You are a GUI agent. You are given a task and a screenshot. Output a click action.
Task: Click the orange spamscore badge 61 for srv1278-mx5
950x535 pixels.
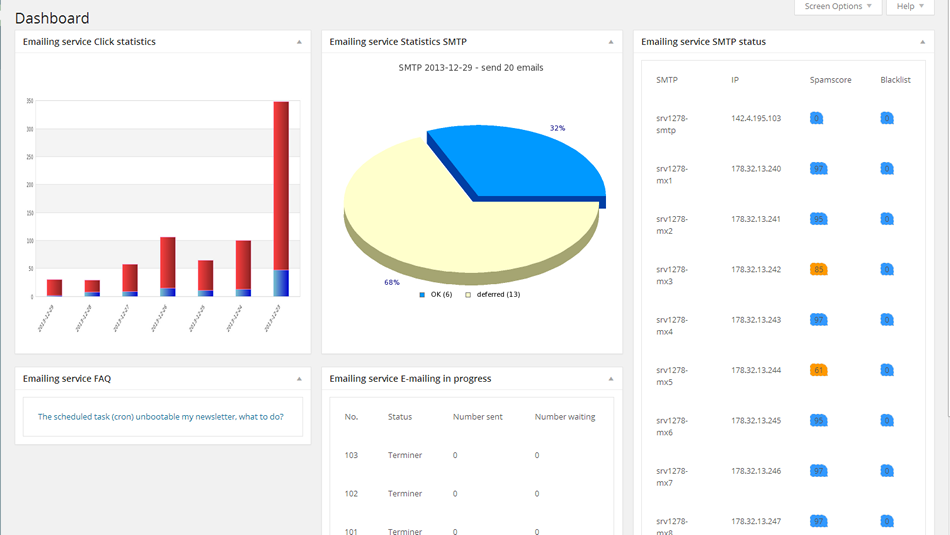coord(819,370)
